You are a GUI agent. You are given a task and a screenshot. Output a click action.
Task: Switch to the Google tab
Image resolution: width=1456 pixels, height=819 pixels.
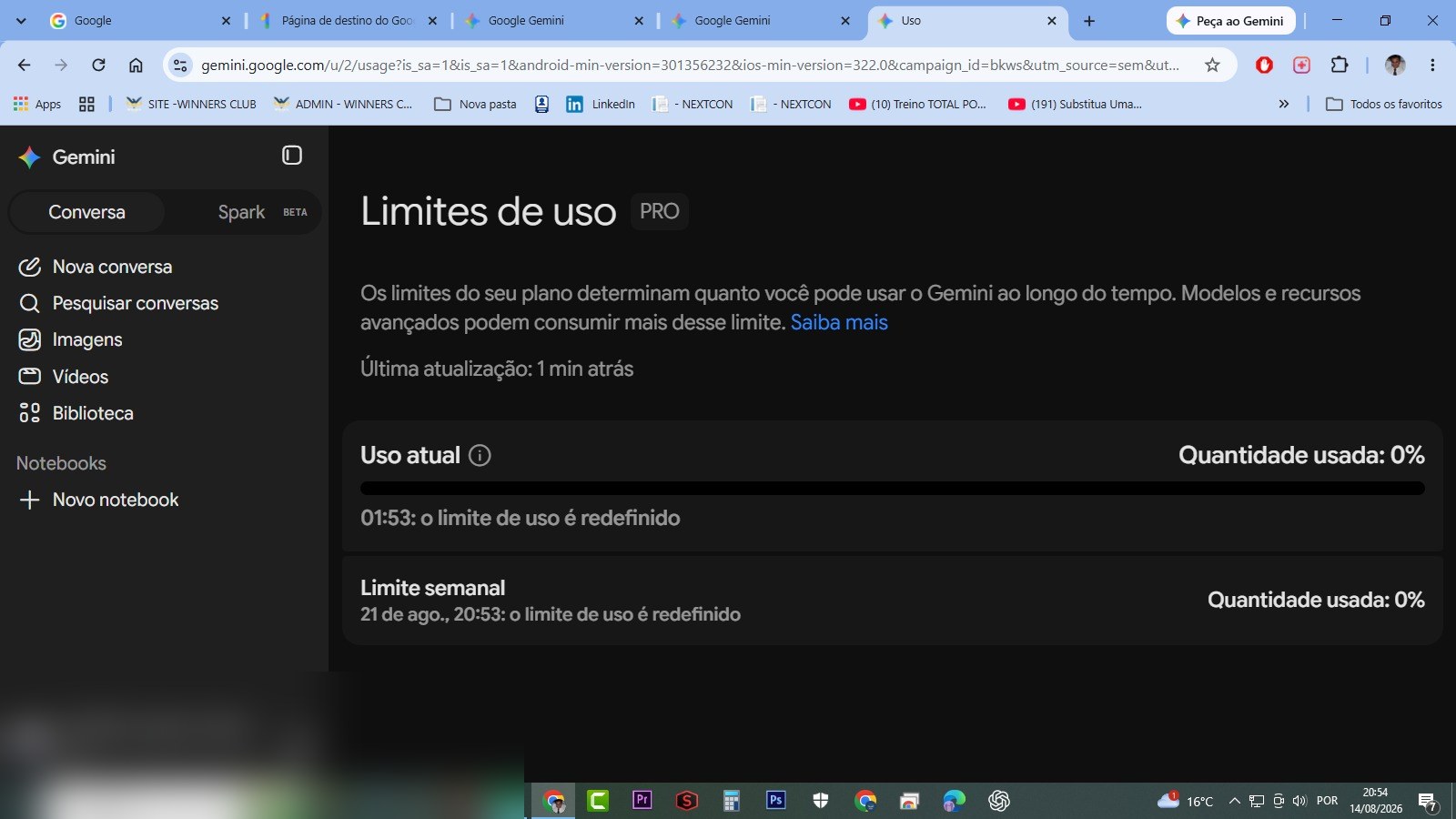tap(141, 20)
